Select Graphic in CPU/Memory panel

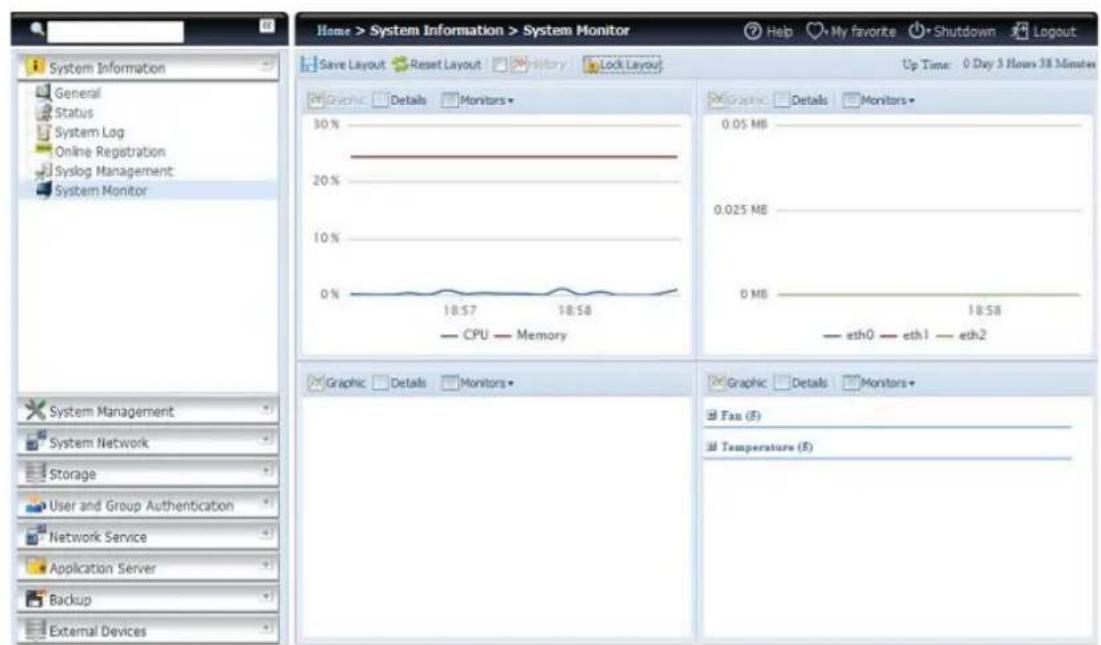click(336, 100)
